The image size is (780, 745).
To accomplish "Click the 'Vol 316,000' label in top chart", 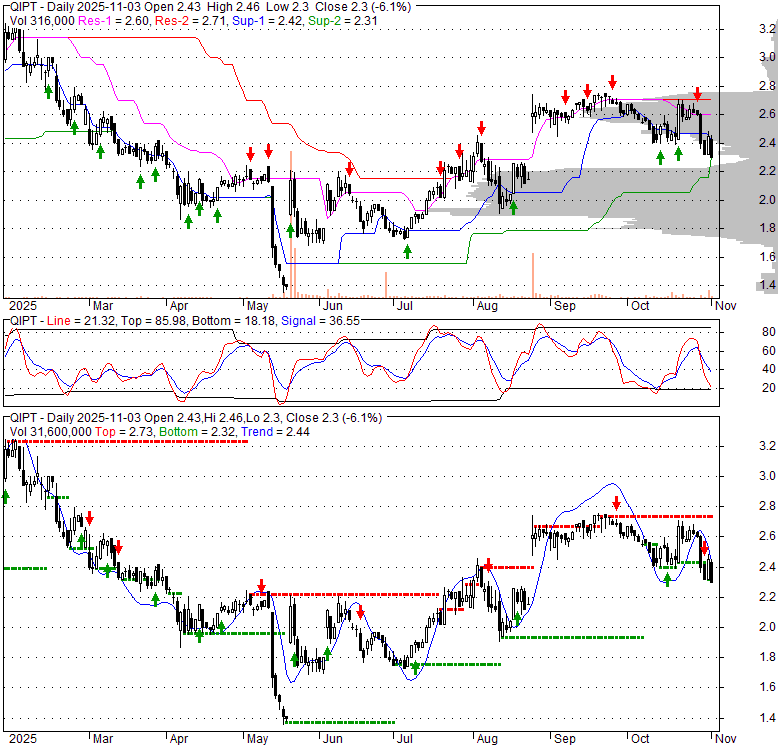I will pos(42,21).
